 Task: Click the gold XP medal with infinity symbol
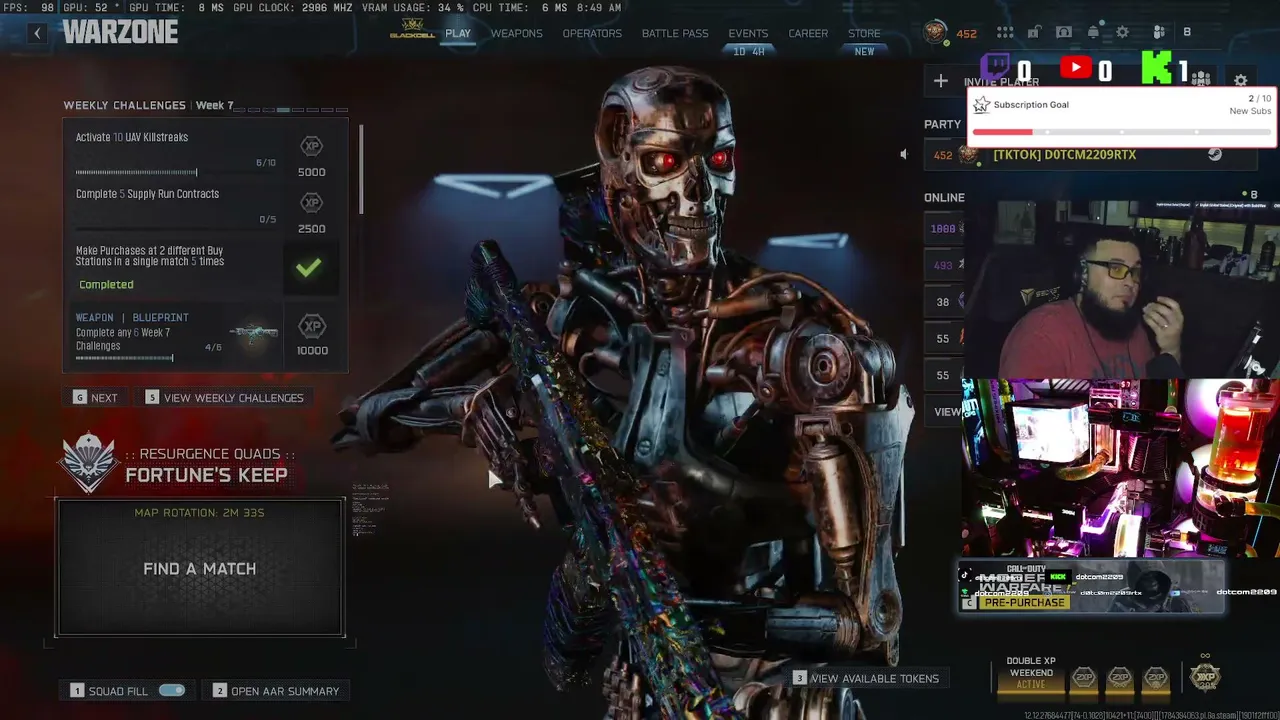pyautogui.click(x=1205, y=675)
